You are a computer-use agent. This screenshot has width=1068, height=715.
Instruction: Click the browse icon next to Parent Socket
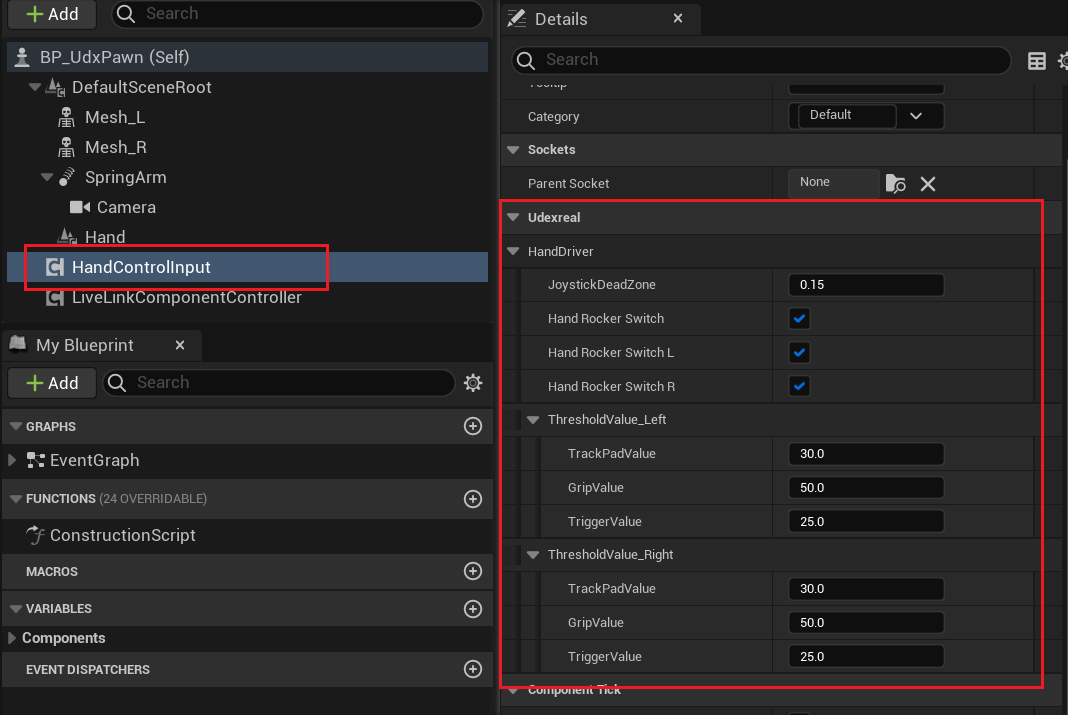point(896,184)
